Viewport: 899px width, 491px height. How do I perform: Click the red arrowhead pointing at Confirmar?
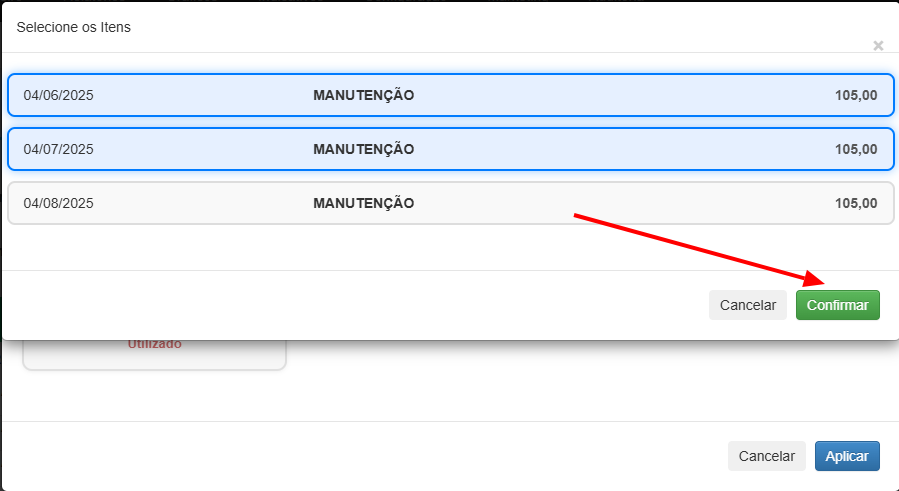(814, 279)
